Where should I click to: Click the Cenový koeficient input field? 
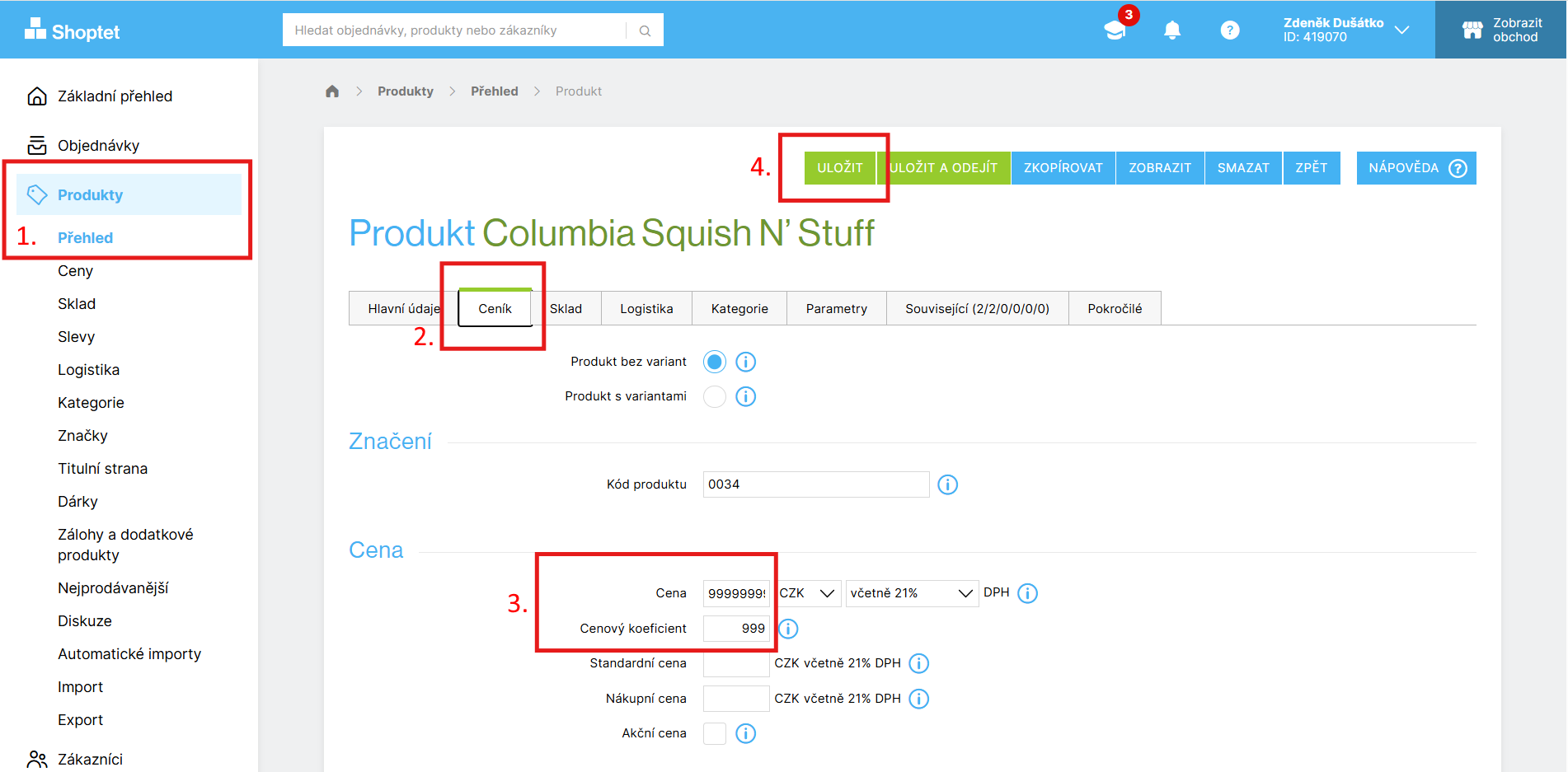(x=736, y=629)
